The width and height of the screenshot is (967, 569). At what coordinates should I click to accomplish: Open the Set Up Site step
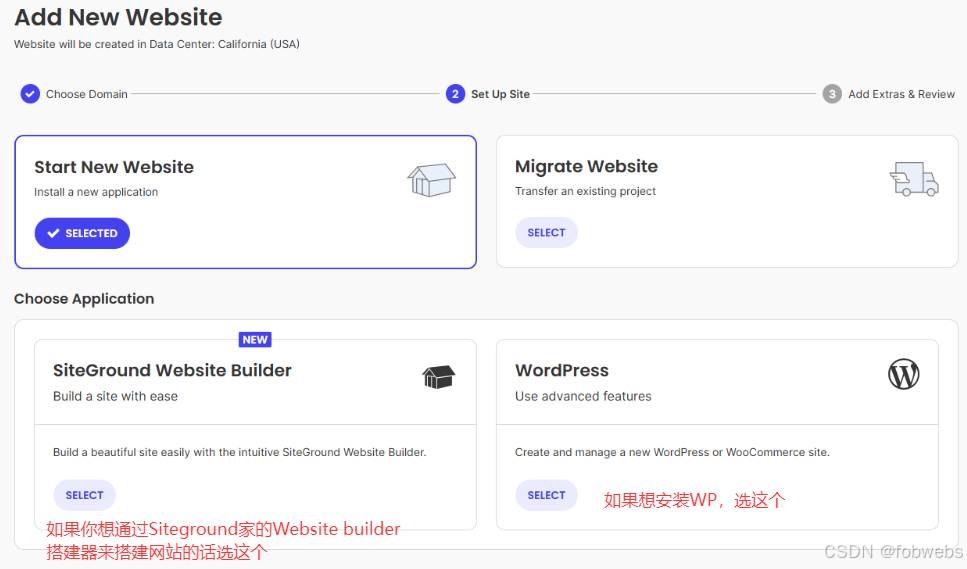point(500,94)
